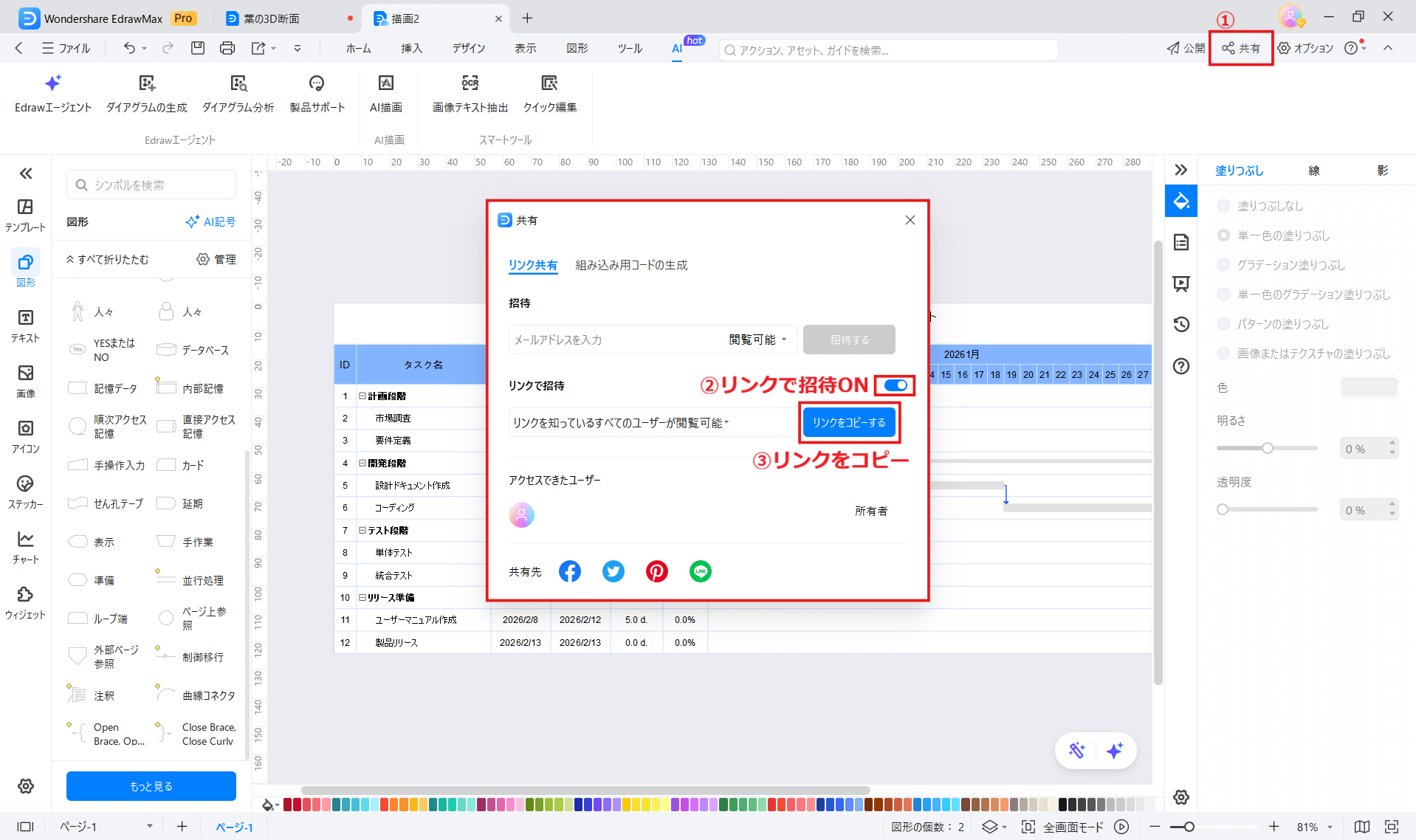Screen dimensions: 1416x840
Task: Click the リンクをコピーする button
Action: point(849,422)
